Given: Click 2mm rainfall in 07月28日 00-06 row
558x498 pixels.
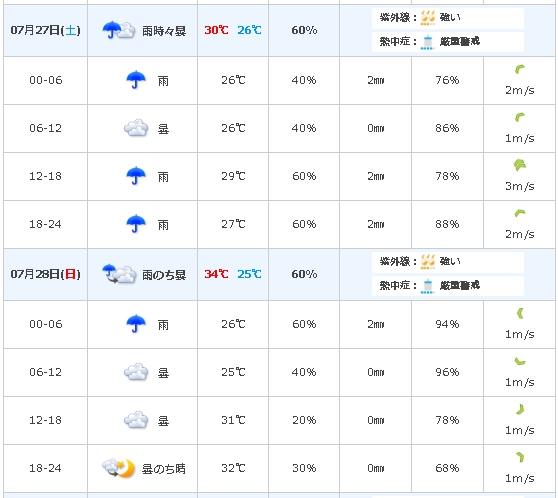Looking at the screenshot, I should click(x=376, y=324).
